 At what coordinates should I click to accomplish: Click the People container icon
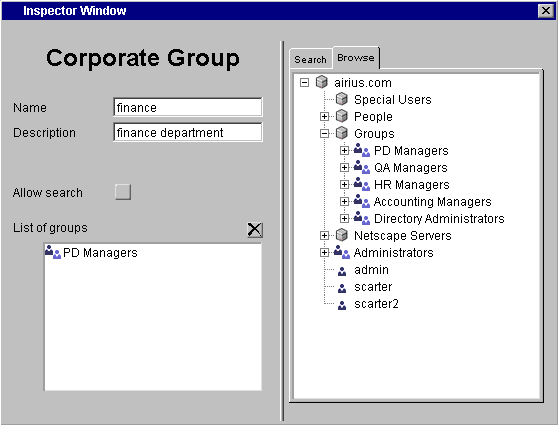click(342, 116)
